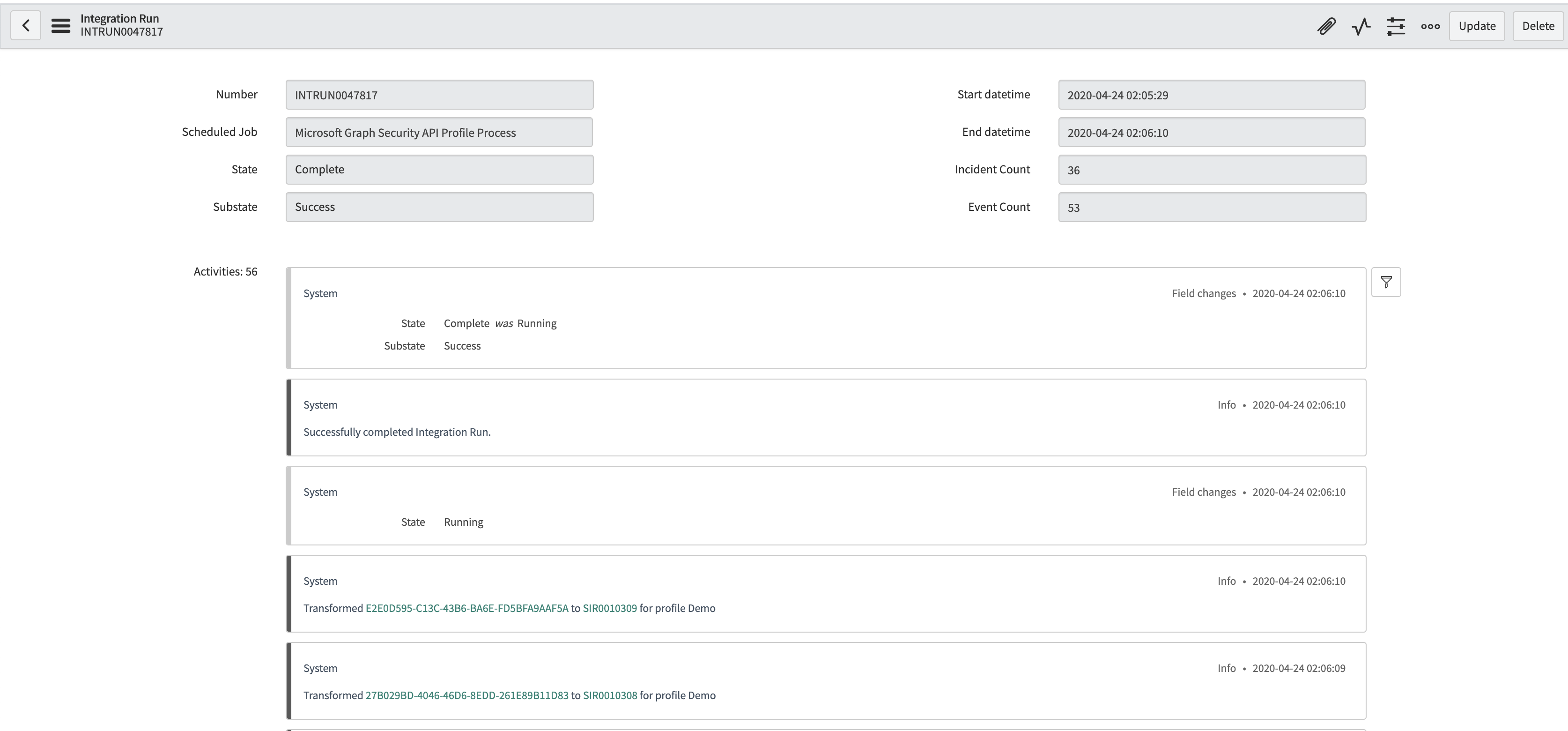Click the Update button

pyautogui.click(x=1477, y=26)
